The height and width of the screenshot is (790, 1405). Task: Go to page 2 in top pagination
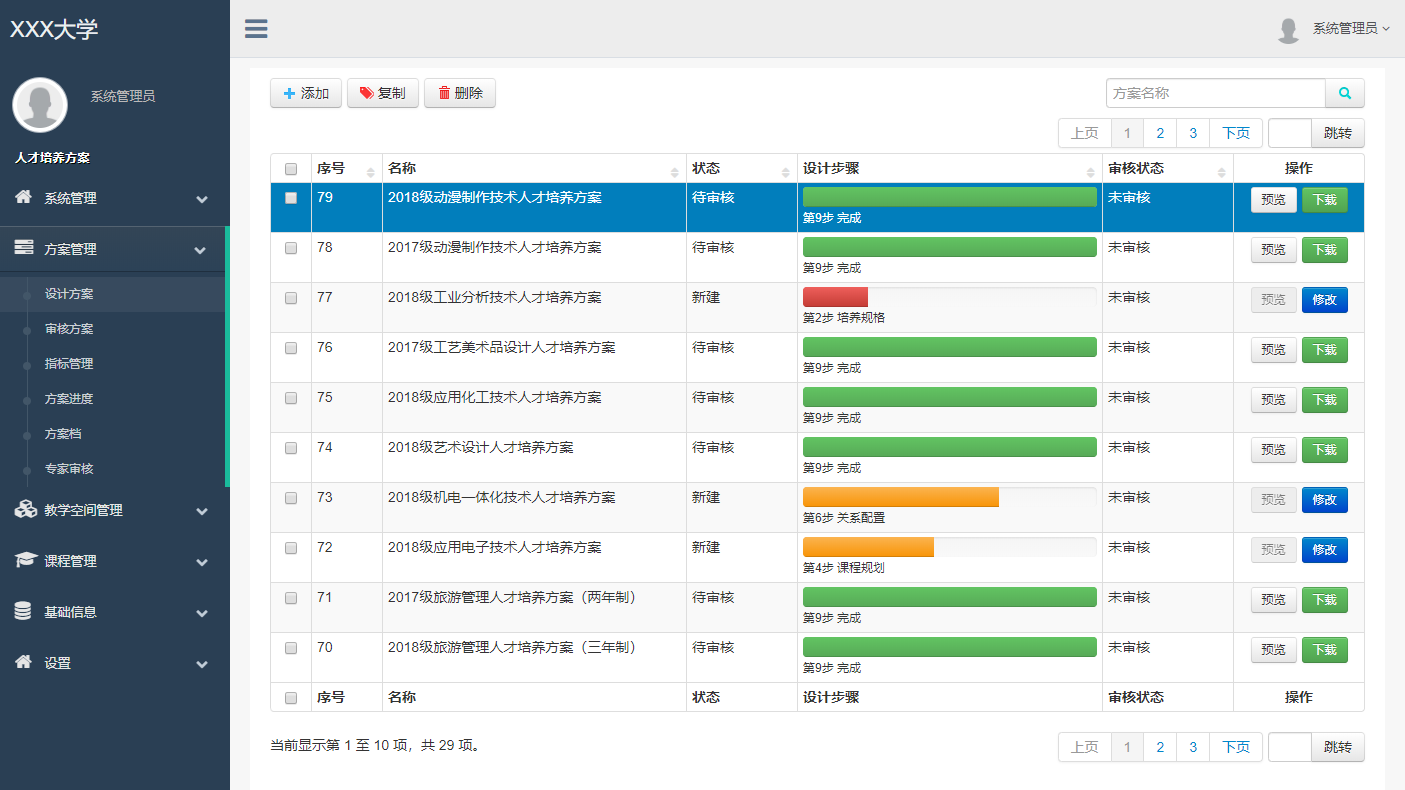click(1160, 133)
